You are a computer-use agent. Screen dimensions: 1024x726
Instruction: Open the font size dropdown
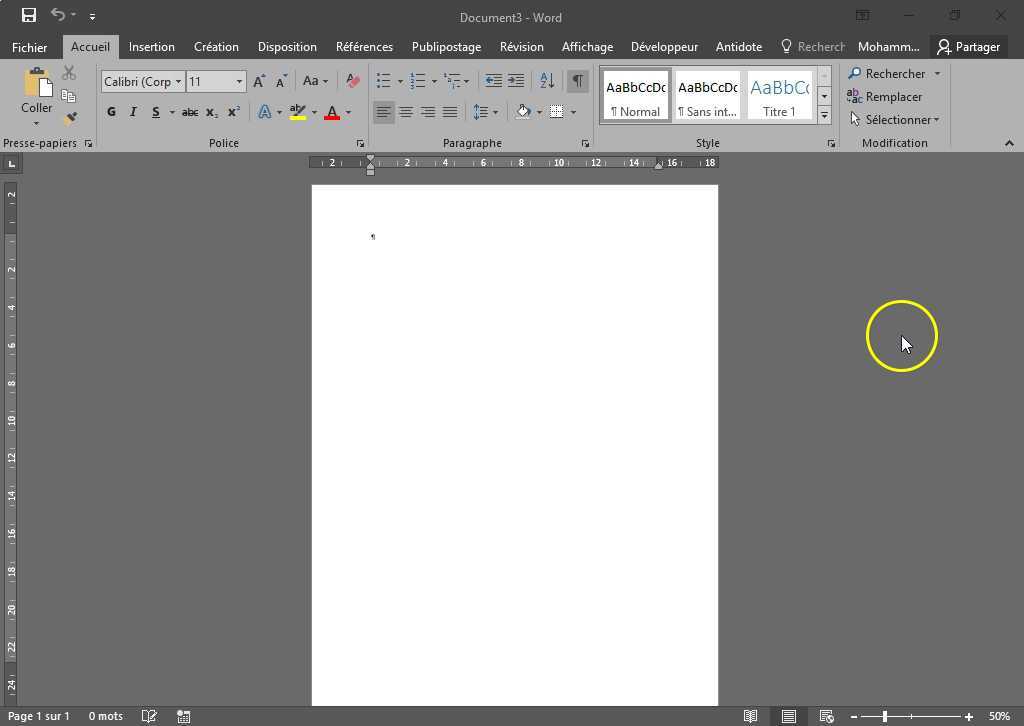click(239, 82)
